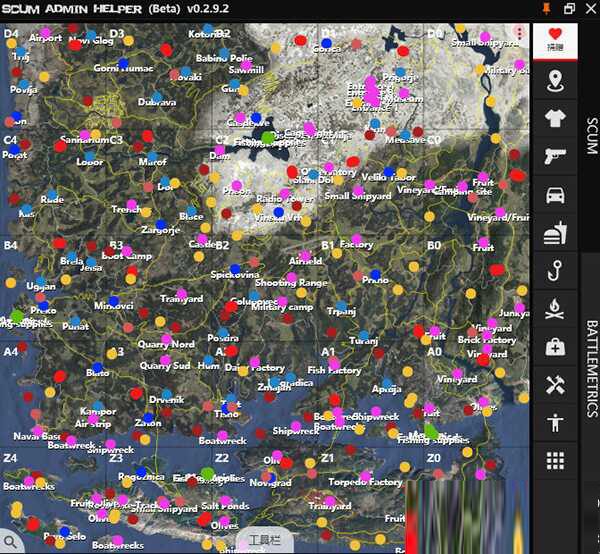This screenshot has height=554, width=600.
Task: Open the clothing T-shirt category
Action: point(554,119)
